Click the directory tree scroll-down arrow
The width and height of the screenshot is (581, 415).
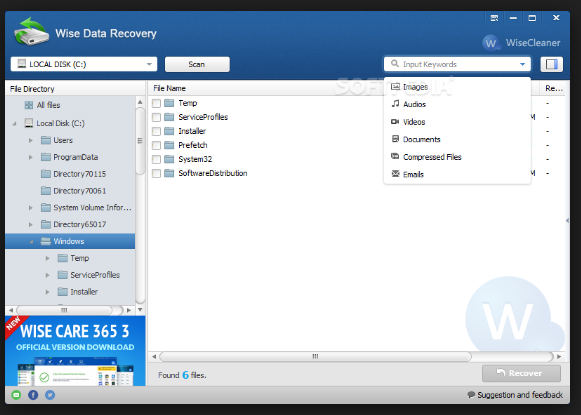click(x=140, y=310)
